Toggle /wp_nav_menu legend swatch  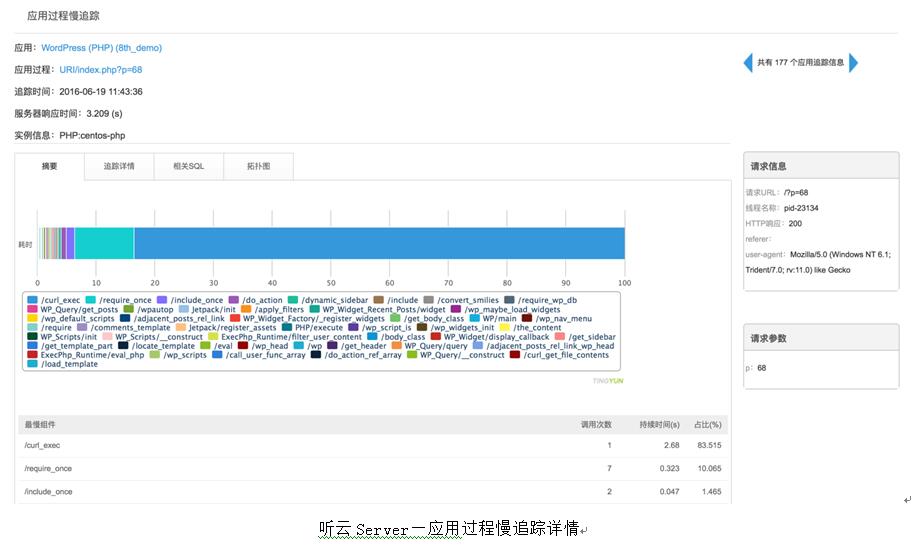pyautogui.click(x=527, y=319)
